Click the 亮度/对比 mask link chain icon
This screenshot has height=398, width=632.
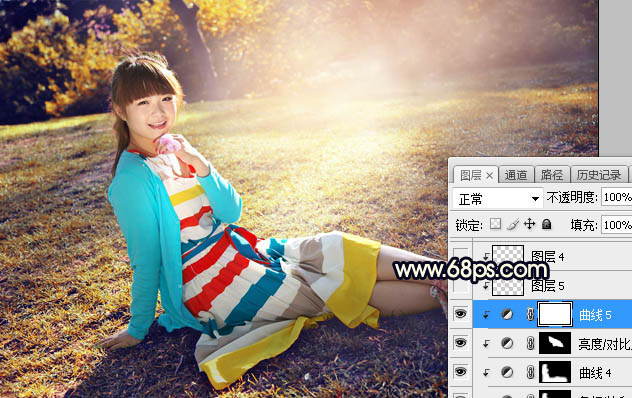[530, 343]
